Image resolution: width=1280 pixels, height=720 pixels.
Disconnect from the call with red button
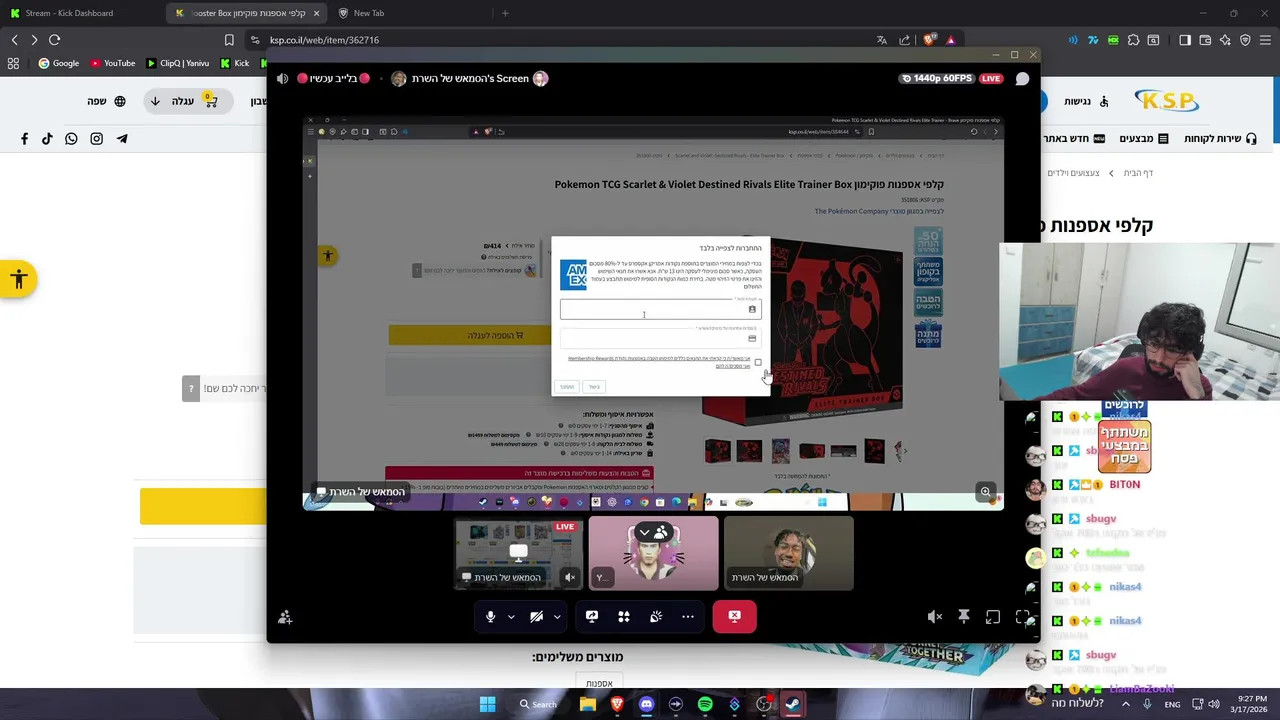click(734, 617)
